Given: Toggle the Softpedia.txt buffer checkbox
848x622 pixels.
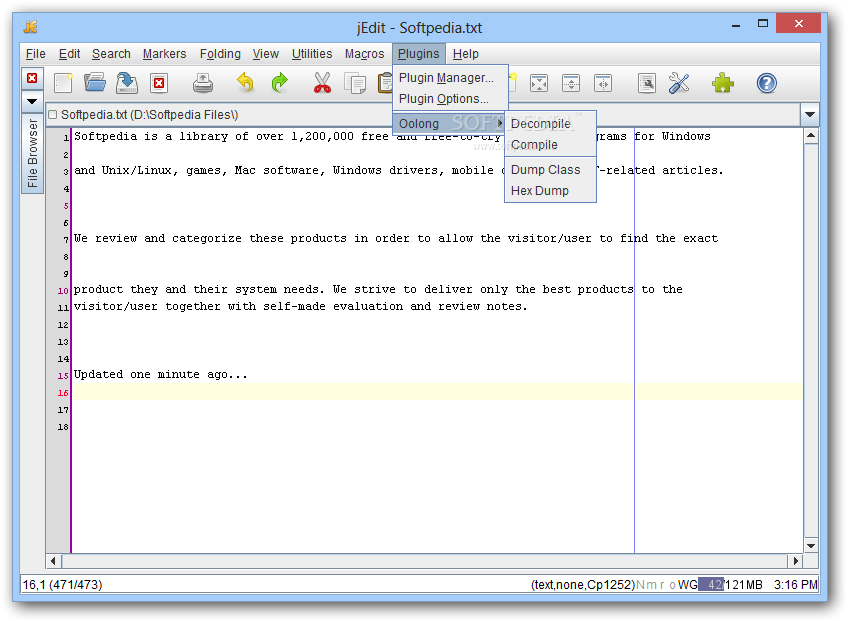Looking at the screenshot, I should 52,115.
